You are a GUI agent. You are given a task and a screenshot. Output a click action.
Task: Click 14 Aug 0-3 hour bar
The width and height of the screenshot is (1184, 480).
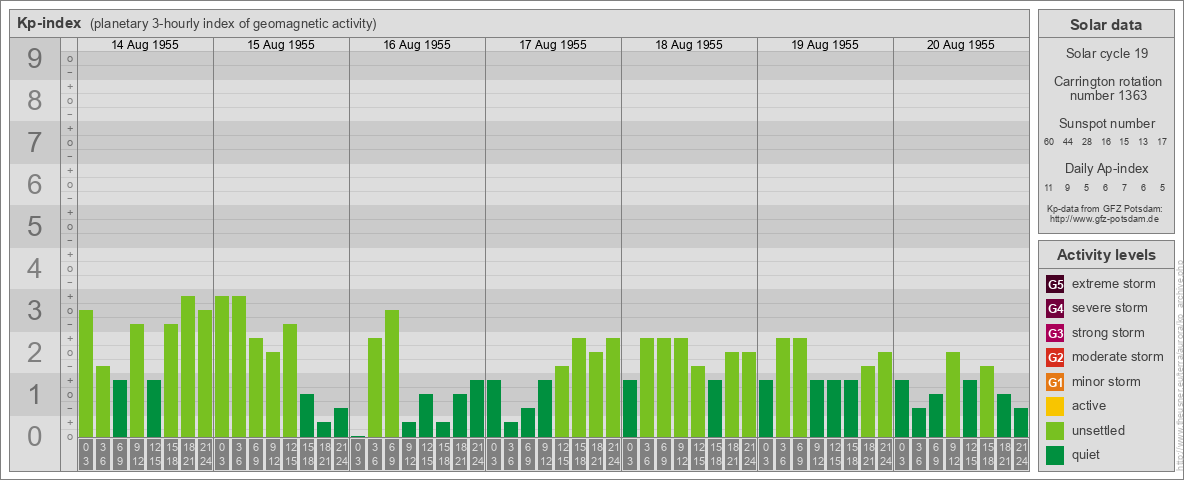(x=86, y=374)
